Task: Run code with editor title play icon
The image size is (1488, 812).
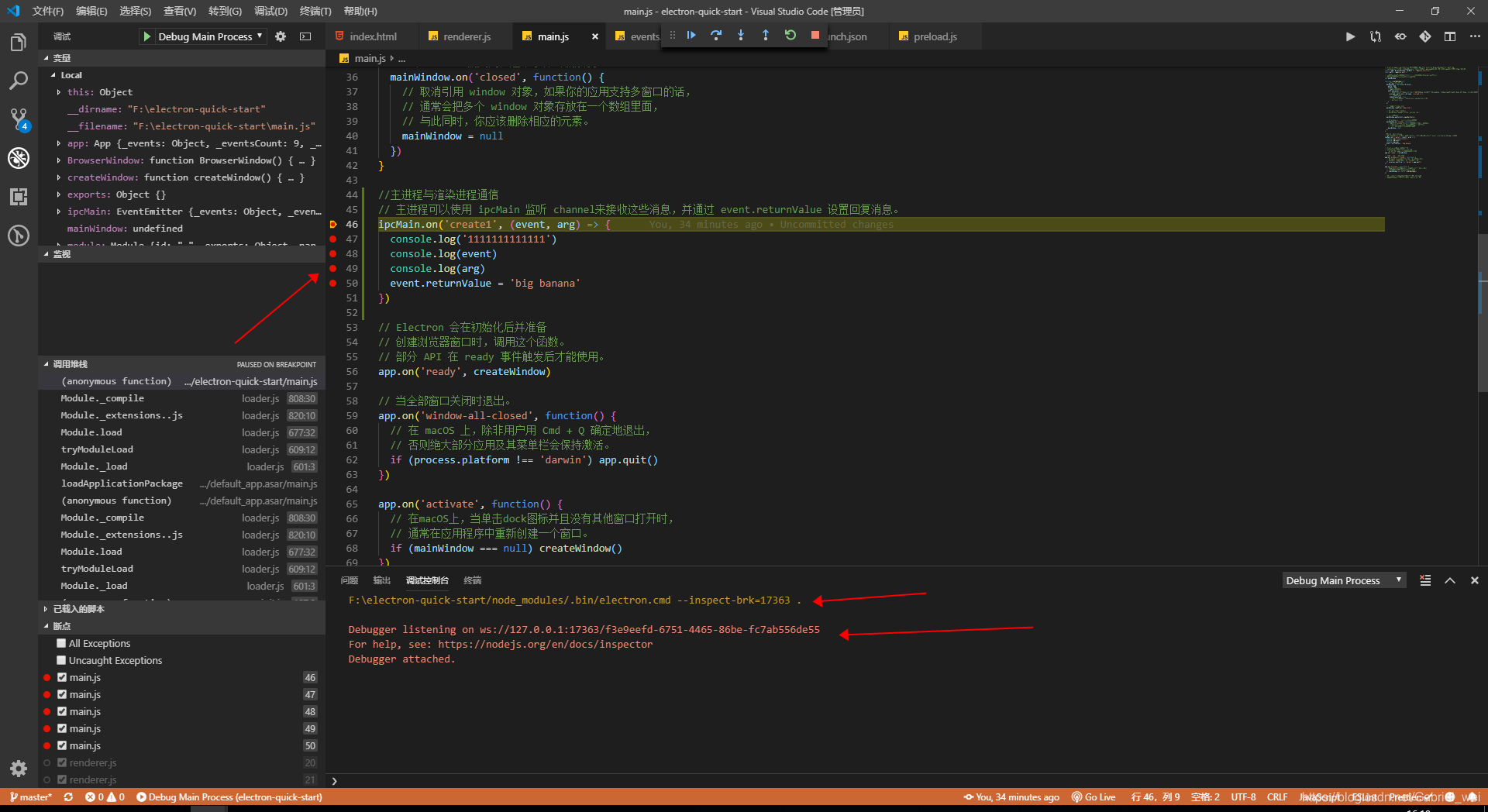Action: click(x=1351, y=36)
